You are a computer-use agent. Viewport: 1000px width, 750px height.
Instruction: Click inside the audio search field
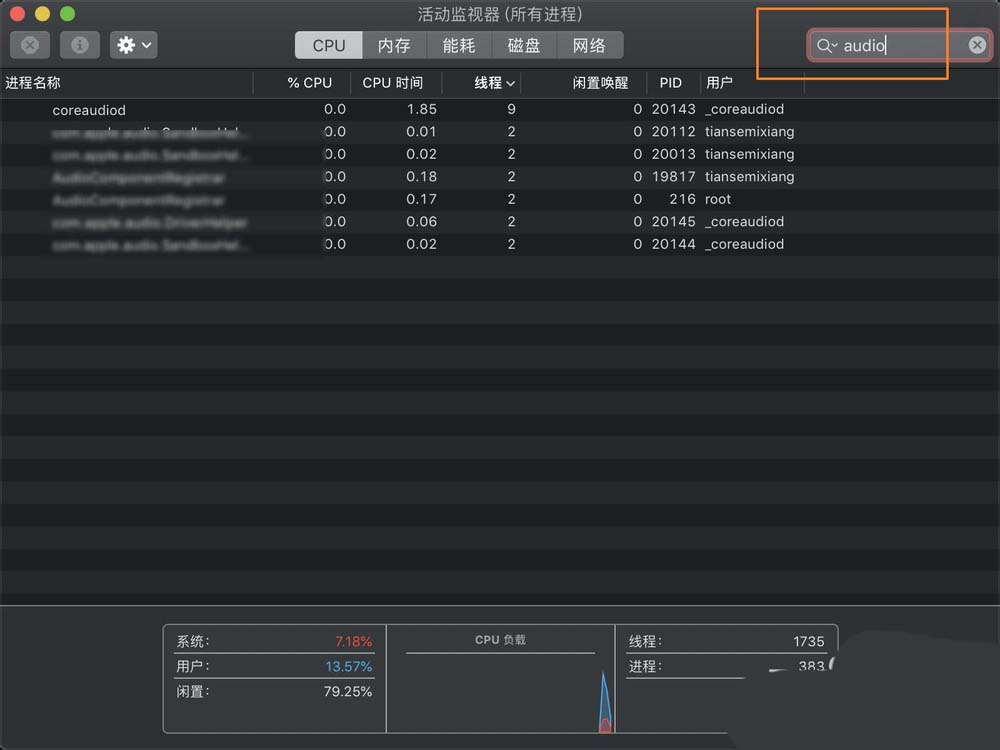[x=890, y=45]
